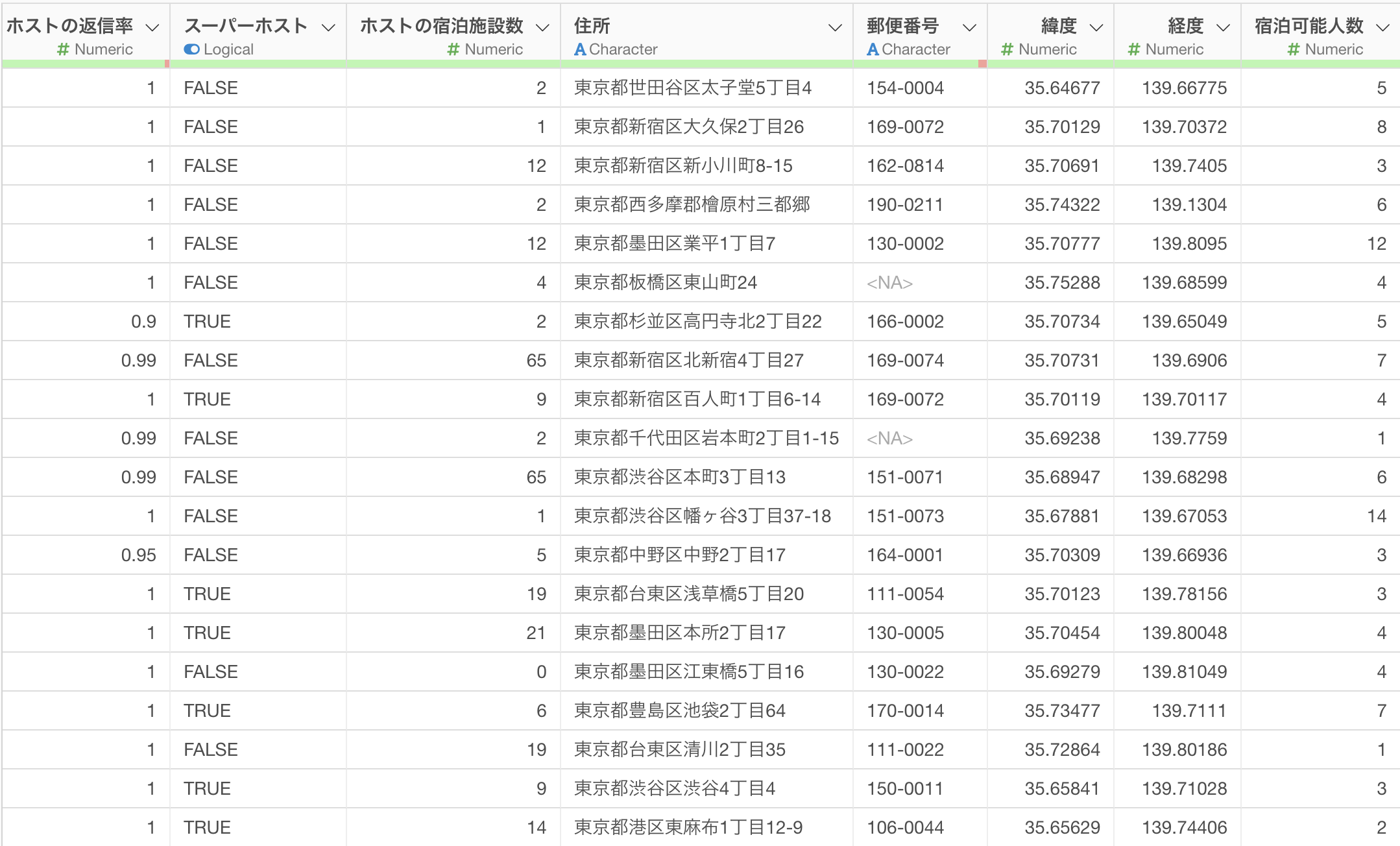Select the address cell 東京都西多摩郡檜原村三都郷
1400x846 pixels.
[692, 205]
